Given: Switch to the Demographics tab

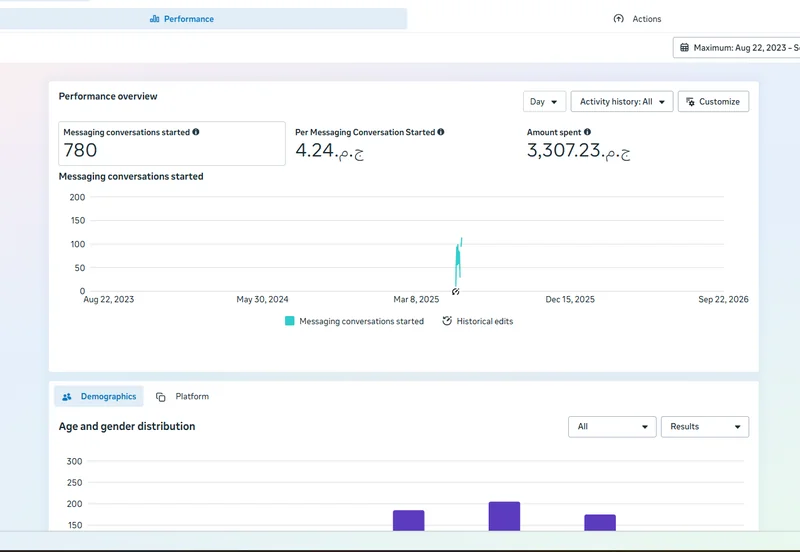Looking at the screenshot, I should tap(99, 396).
